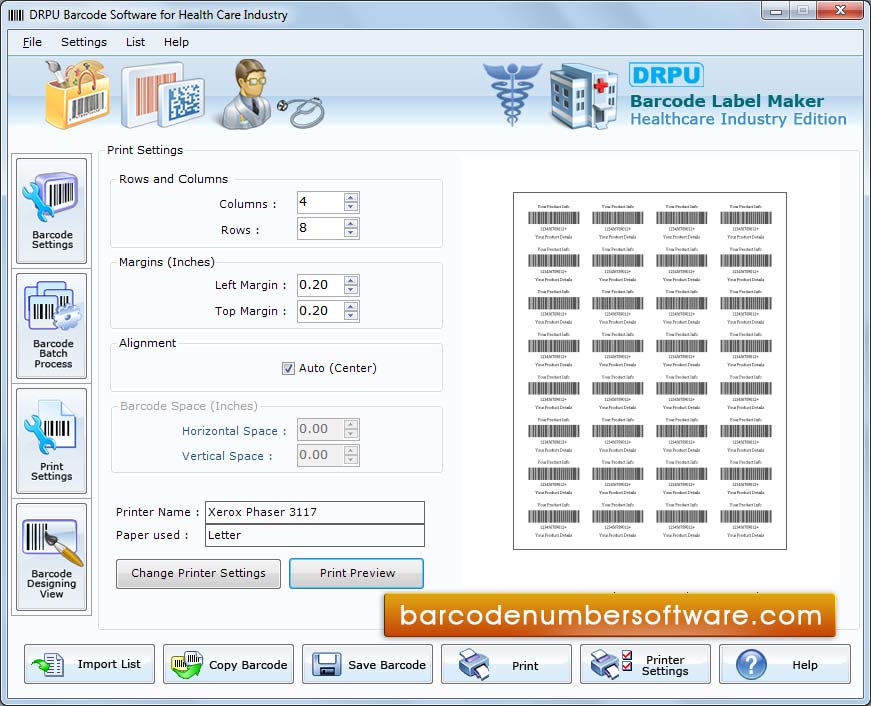
Task: Switch to Barcode Designing View icon
Action: pos(52,557)
